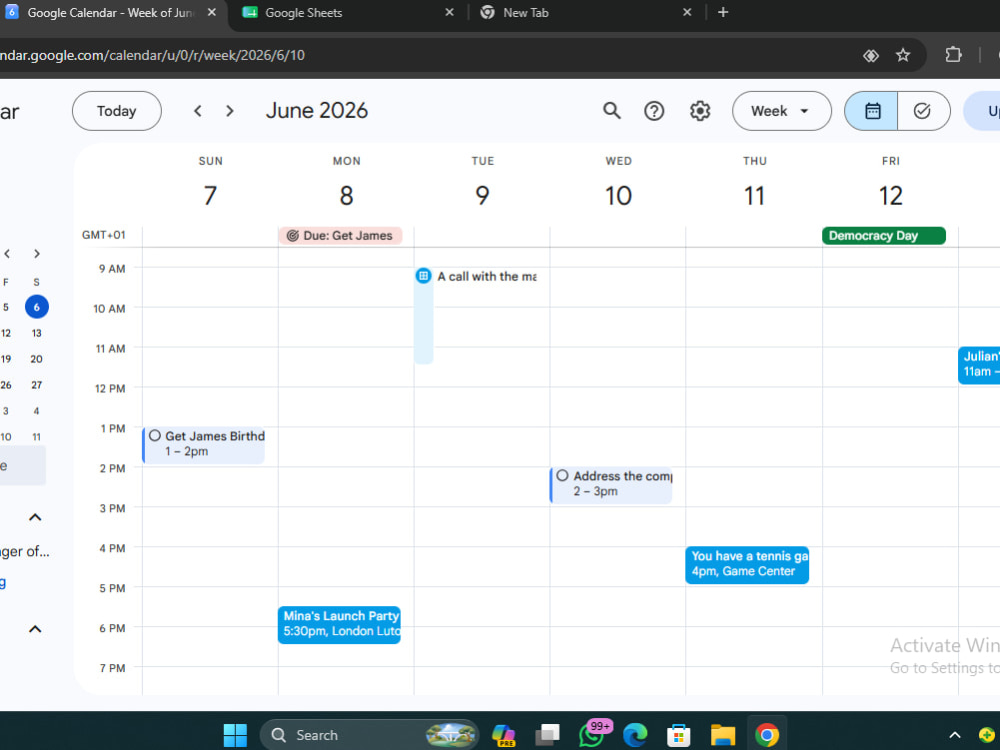Select Monday 8 day header
1000x750 pixels.
[x=346, y=195]
